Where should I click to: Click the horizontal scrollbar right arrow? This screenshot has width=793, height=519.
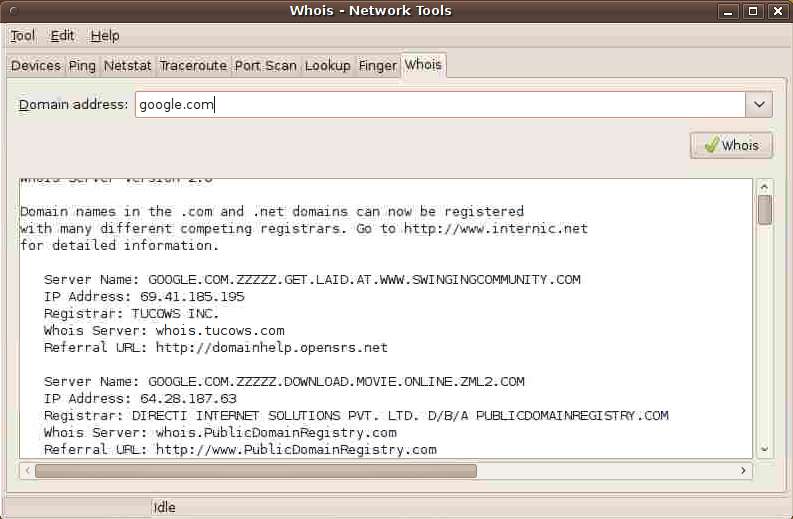click(x=743, y=471)
